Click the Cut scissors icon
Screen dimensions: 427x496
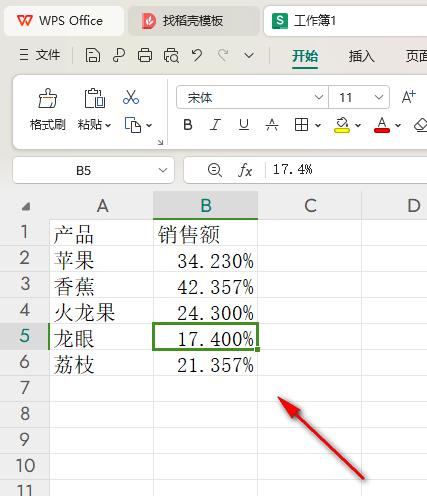click(131, 97)
